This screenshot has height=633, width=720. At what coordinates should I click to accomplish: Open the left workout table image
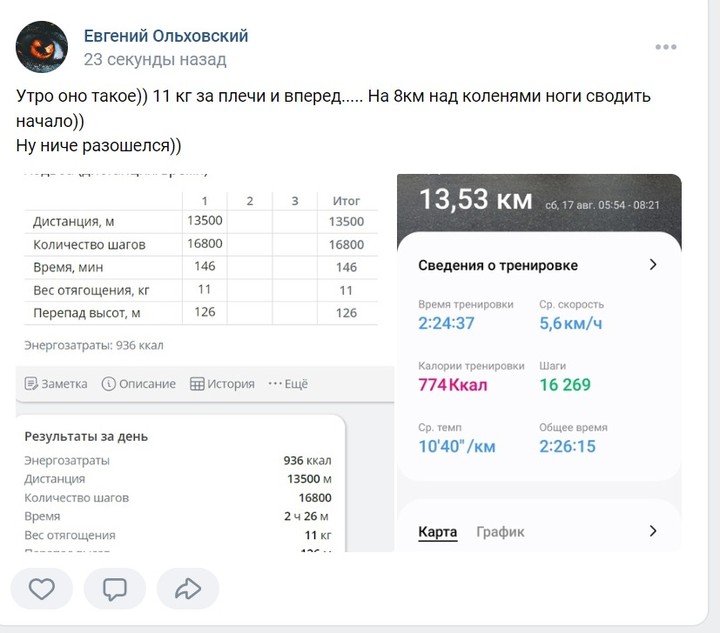pos(205,363)
